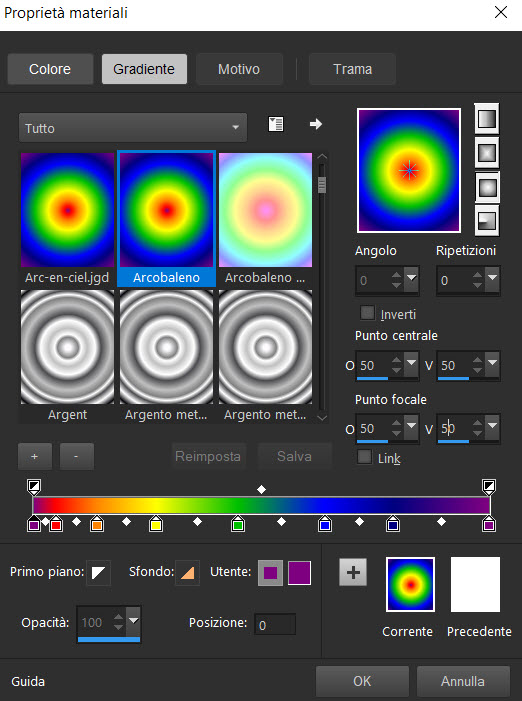Enable the Link checkbox
522x701 pixels.
365,457
